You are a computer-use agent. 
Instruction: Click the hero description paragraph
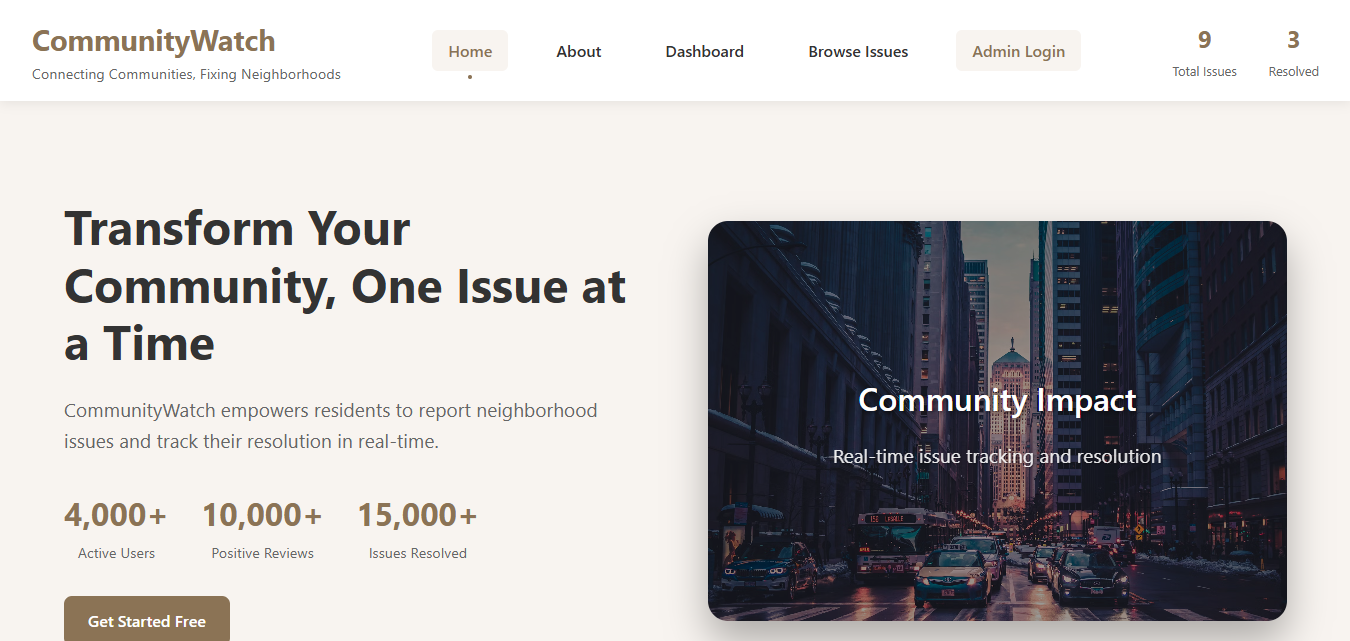pyautogui.click(x=330, y=425)
